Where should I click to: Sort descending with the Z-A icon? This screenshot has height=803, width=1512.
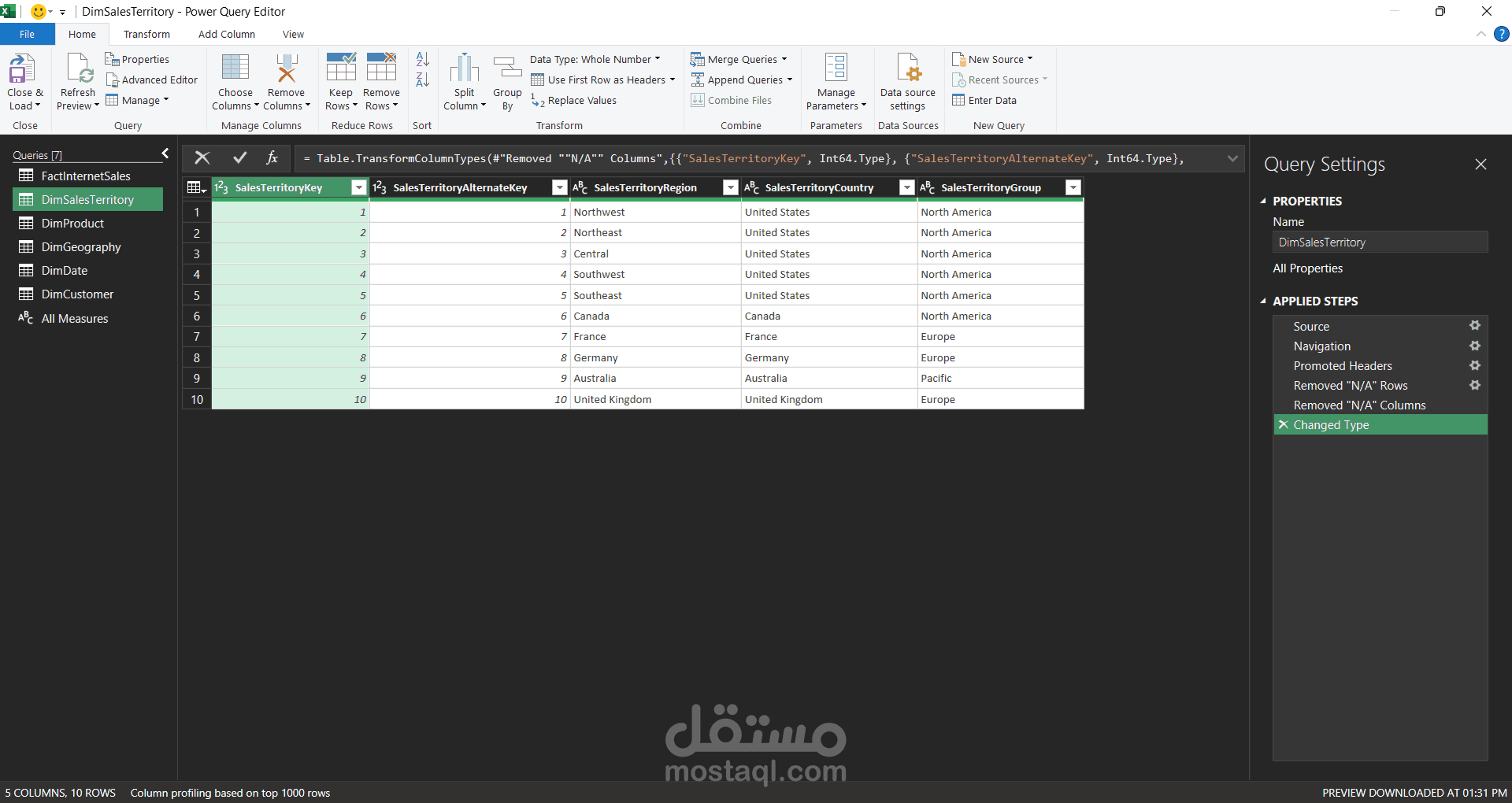423,80
